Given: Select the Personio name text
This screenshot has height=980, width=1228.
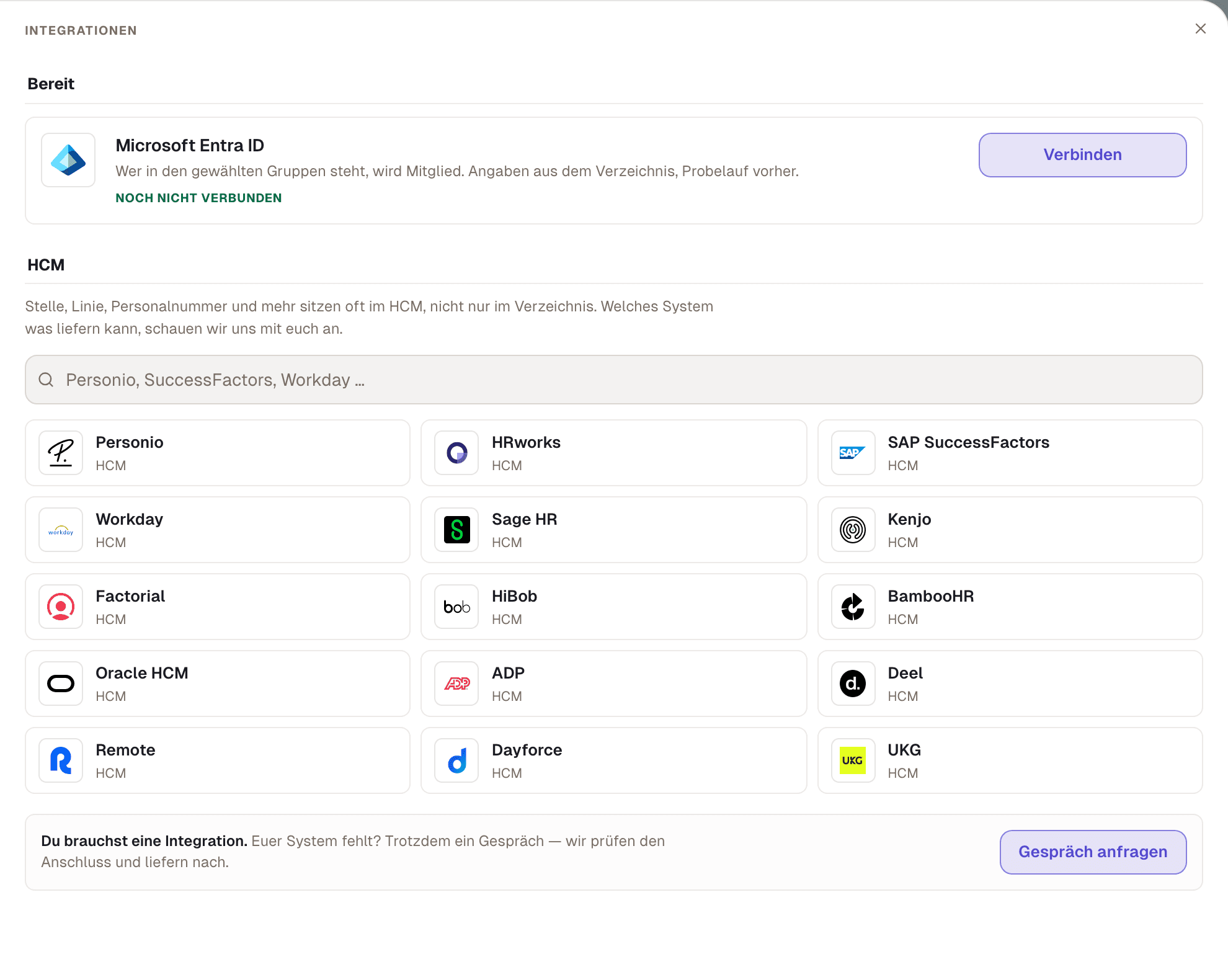Looking at the screenshot, I should 130,442.
